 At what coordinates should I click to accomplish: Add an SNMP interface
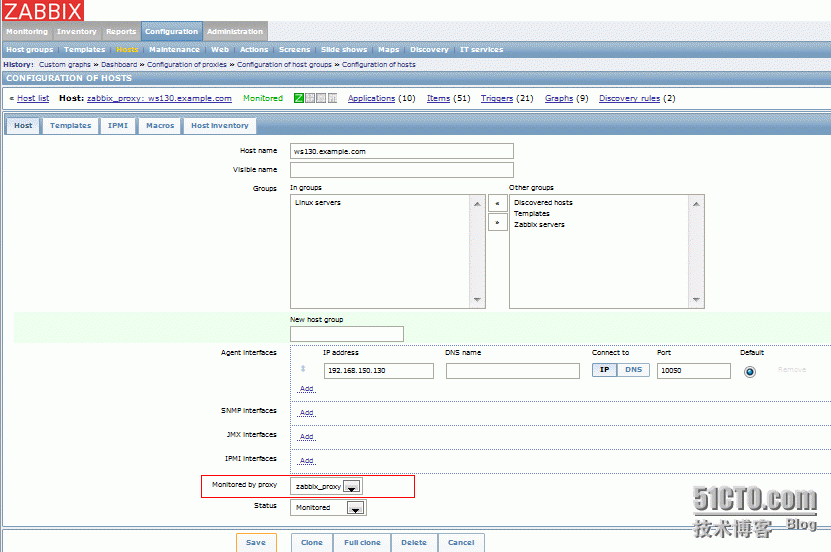pyautogui.click(x=306, y=412)
